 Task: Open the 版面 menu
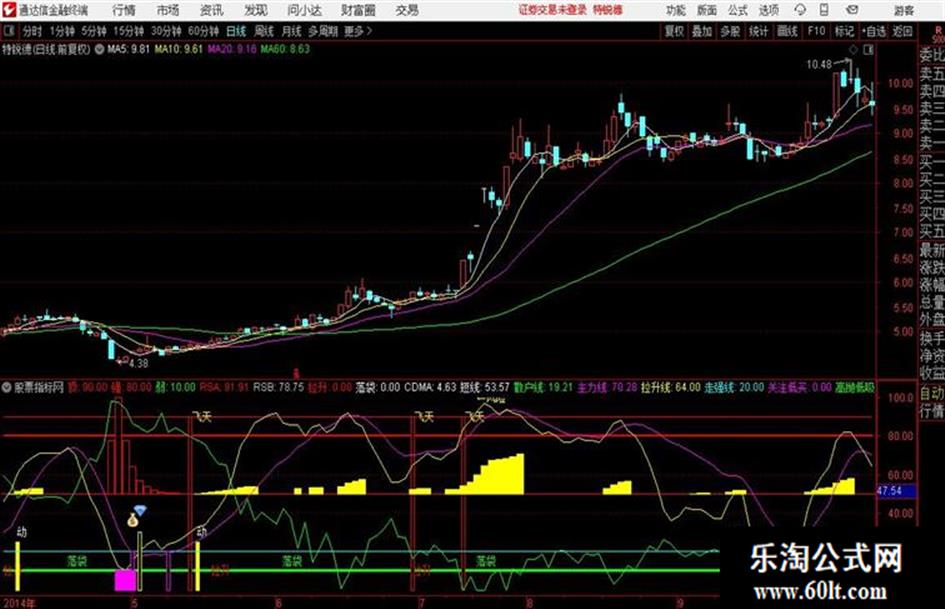706,10
